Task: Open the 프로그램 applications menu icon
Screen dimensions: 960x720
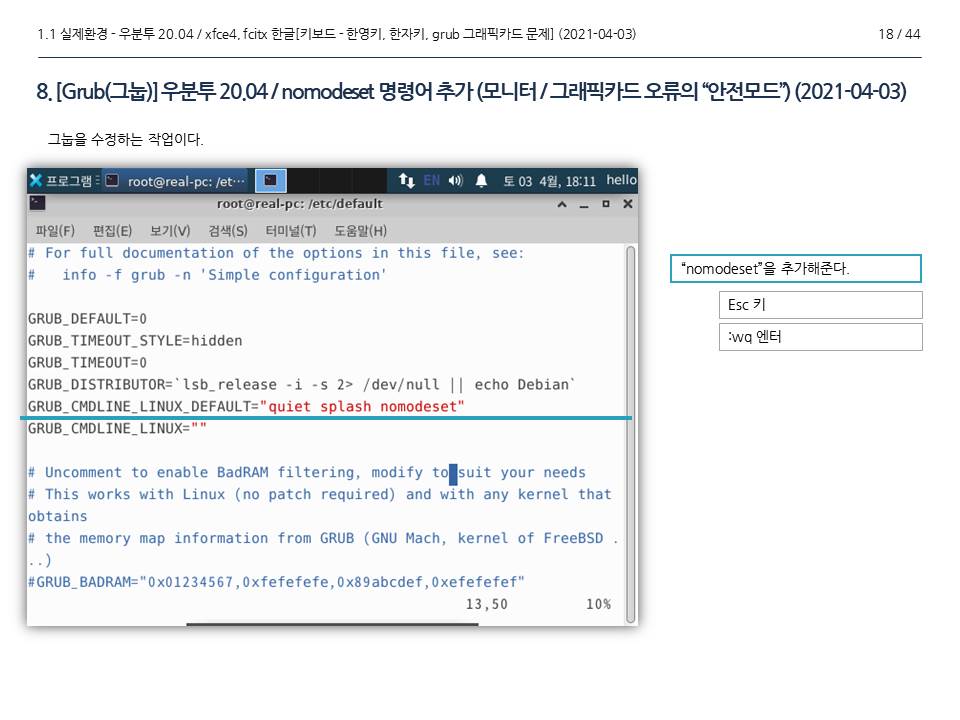Action: tap(36, 180)
